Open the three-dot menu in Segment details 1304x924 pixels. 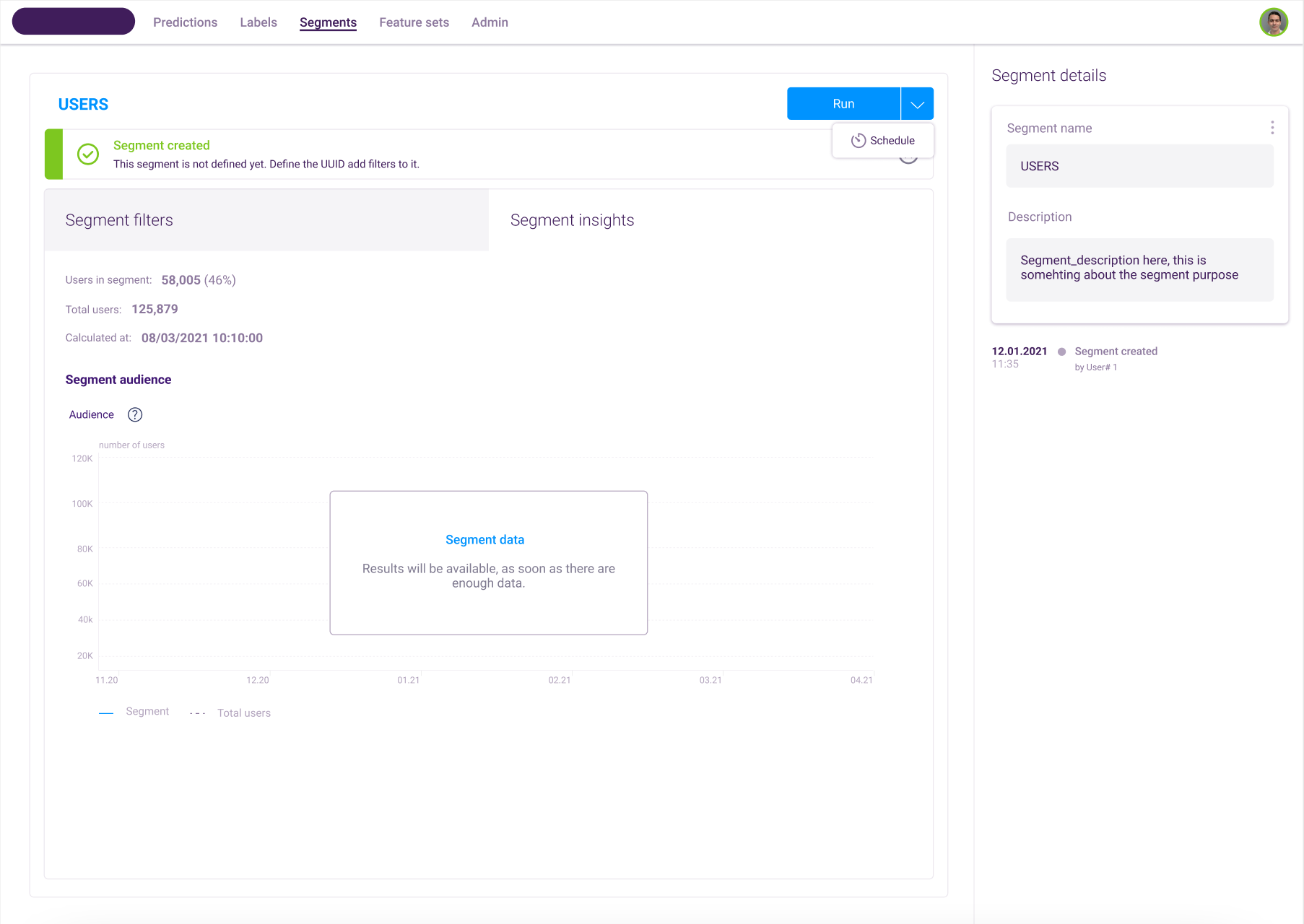click(x=1272, y=128)
